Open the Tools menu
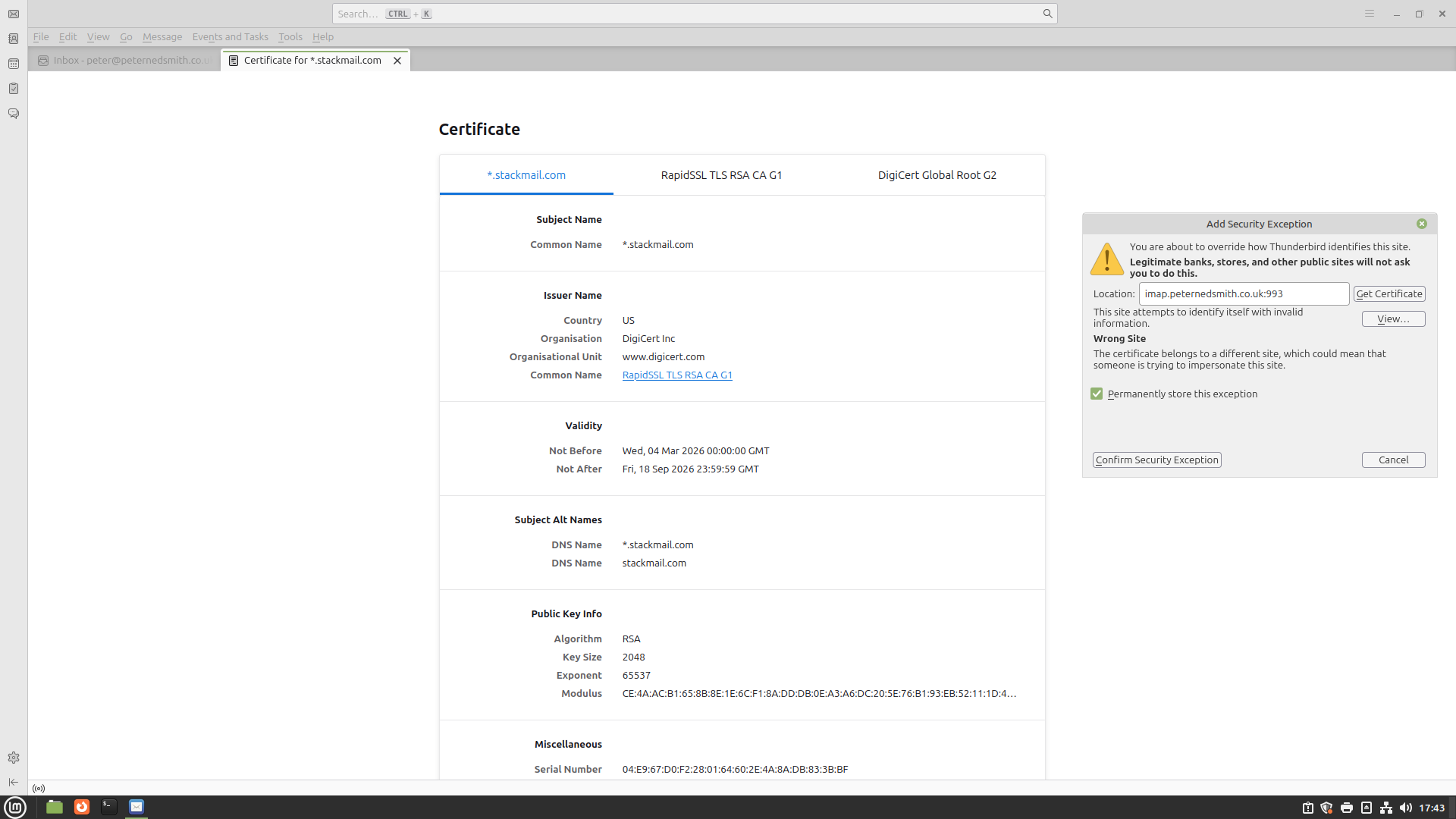 coord(290,36)
